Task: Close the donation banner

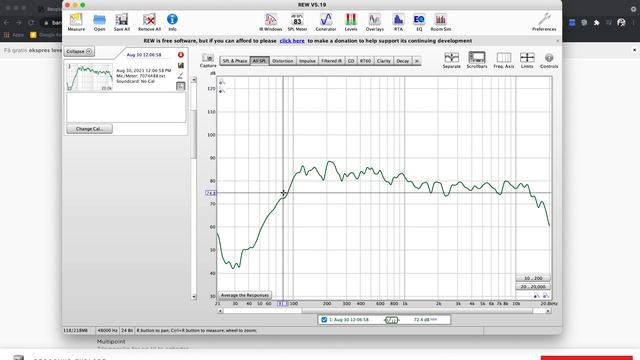Action: pos(558,41)
